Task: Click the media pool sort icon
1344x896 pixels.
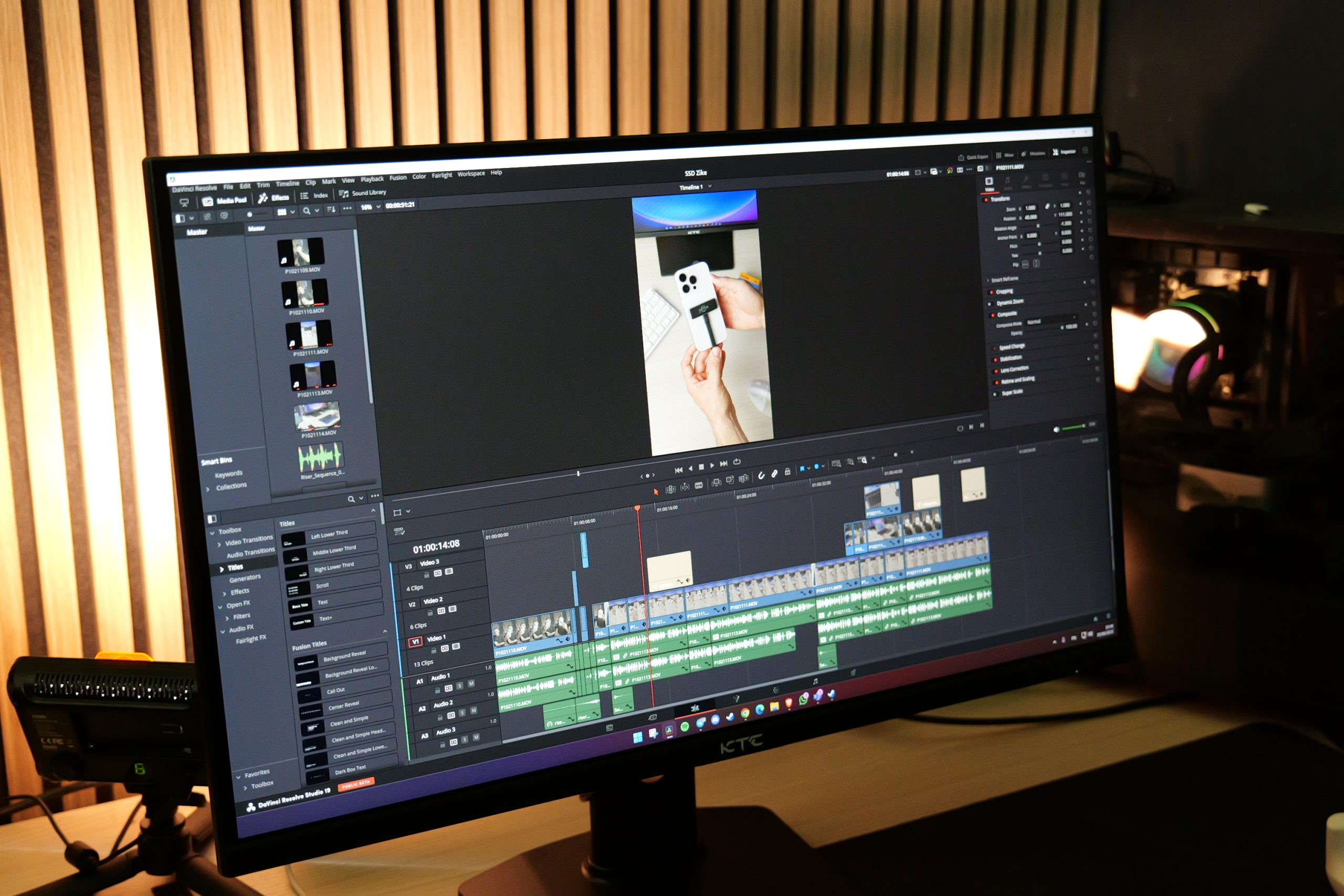Action: [x=331, y=210]
